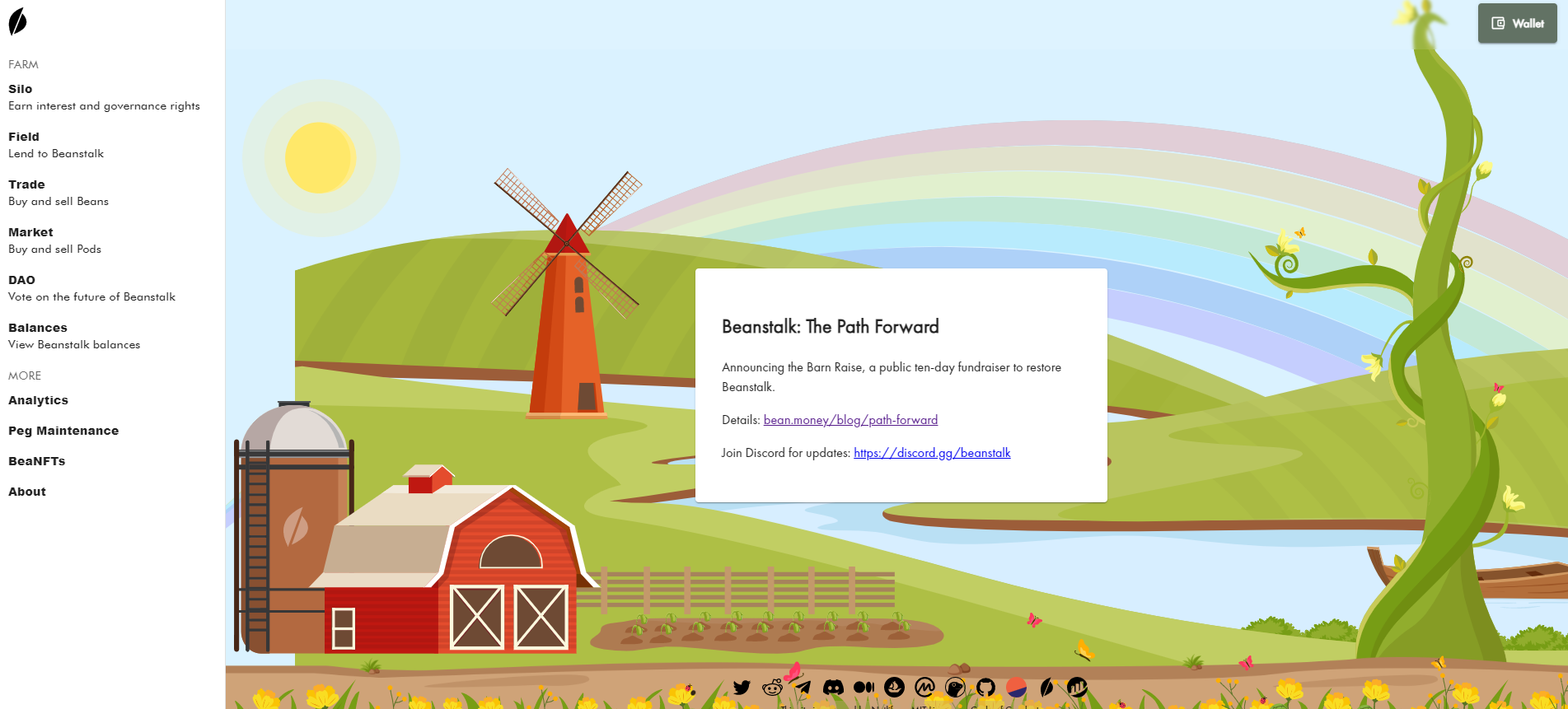Viewport: 1568px width, 709px height.
Task: Open the OpenSea sailboat icon
Action: click(894, 688)
